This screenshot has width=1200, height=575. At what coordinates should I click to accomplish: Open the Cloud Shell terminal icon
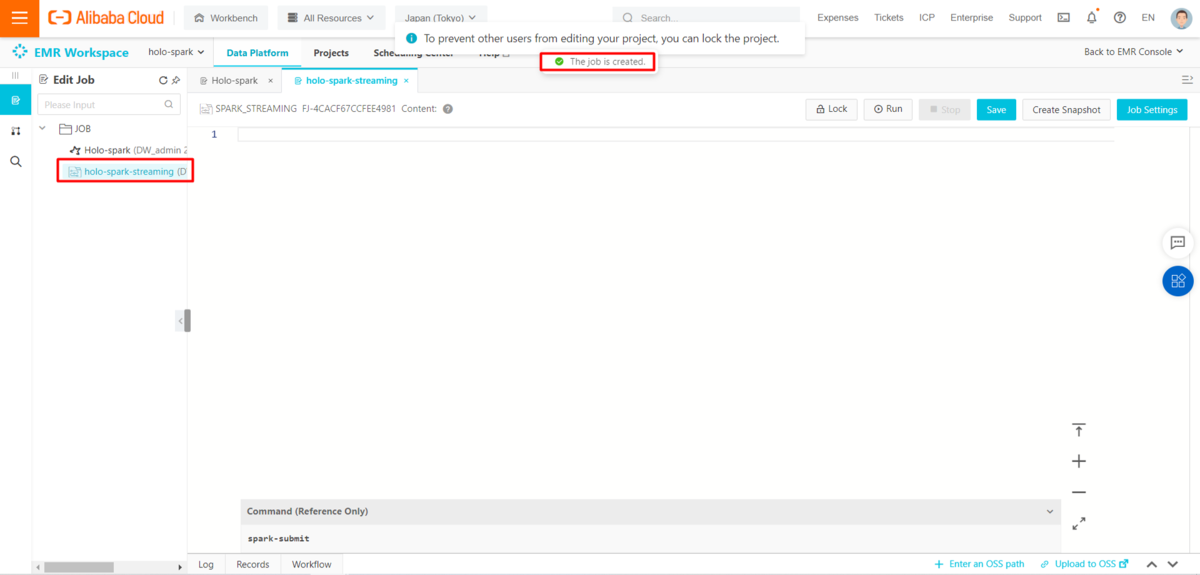pyautogui.click(x=1064, y=18)
